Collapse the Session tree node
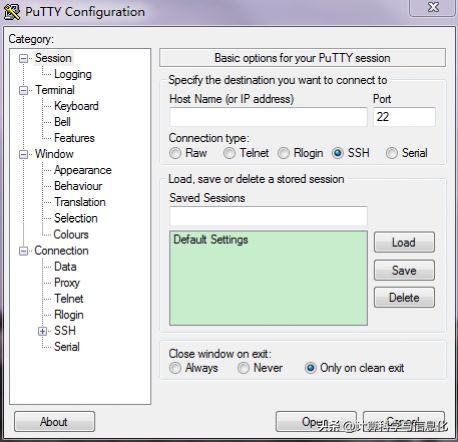Viewport: 458px width, 442px height. (x=23, y=59)
